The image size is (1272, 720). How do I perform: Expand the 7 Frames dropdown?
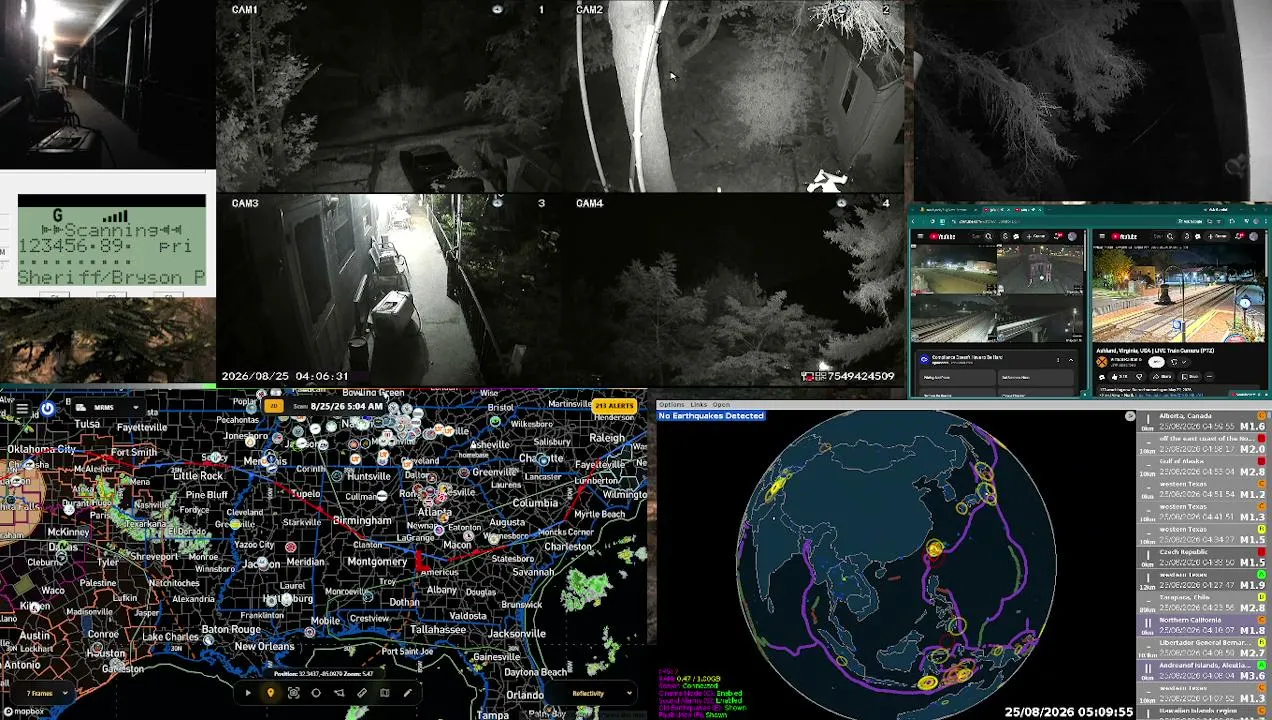tap(46, 693)
